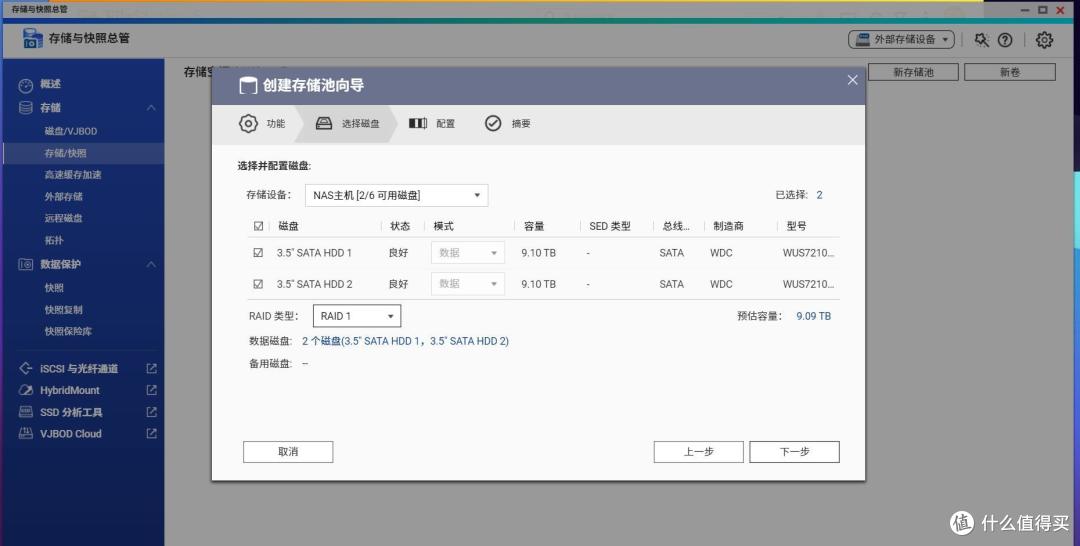The height and width of the screenshot is (546, 1080).
Task: Open the VJBOD Cloud sidebar entry
Action: click(70, 434)
